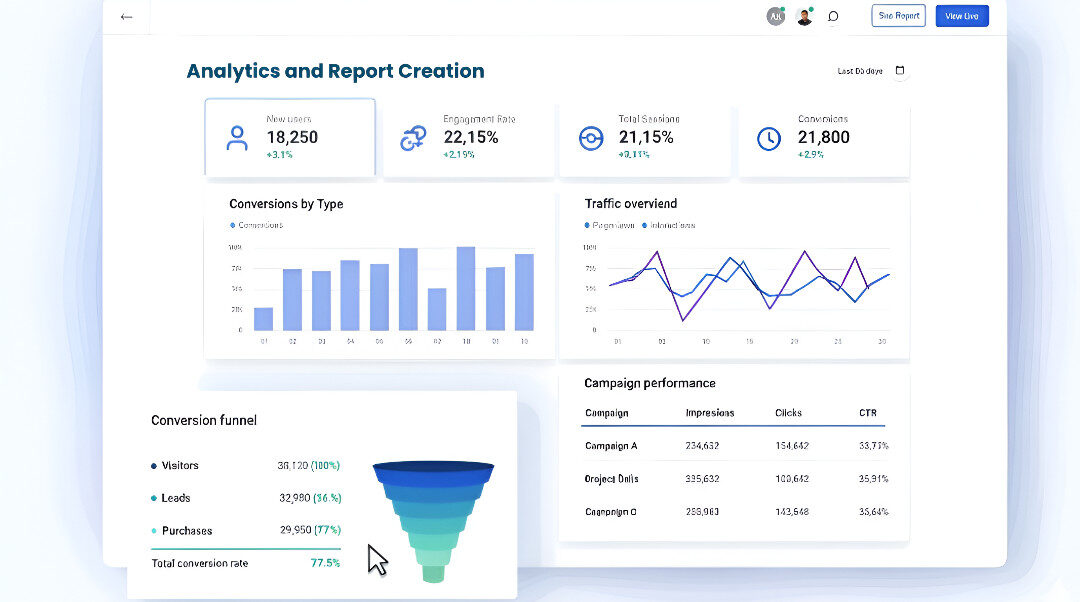Open the chat bubble comments icon
The image size is (1080, 602).
point(833,16)
